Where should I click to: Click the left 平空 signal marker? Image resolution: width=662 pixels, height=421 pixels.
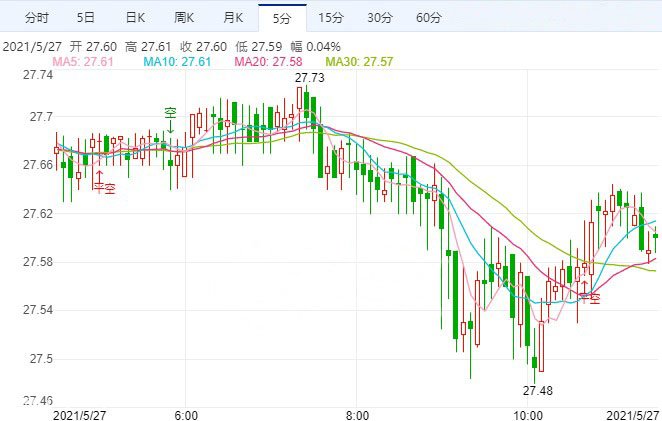tap(104, 186)
